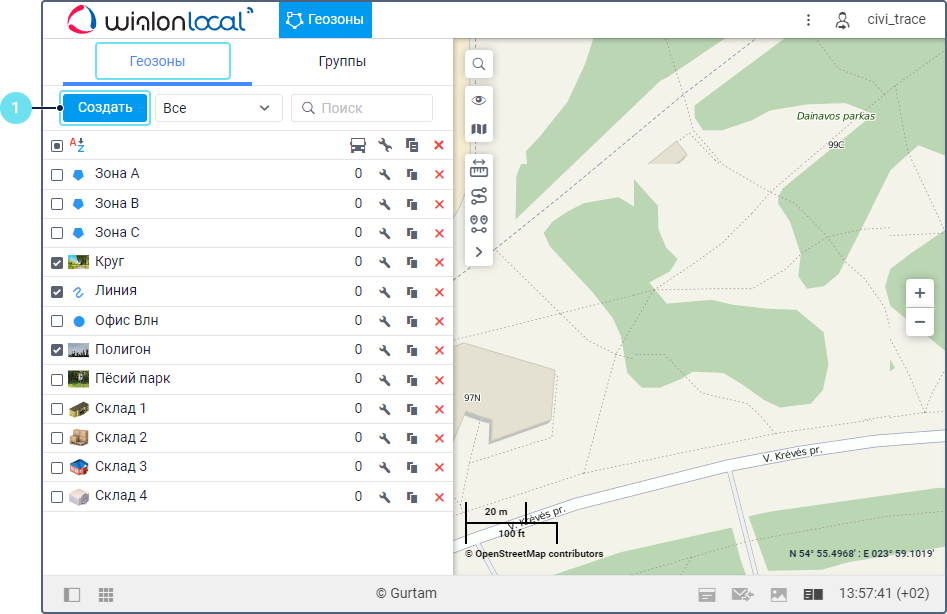Delete the Зона C geofence
Screen dimensions: 947x614
(x=439, y=233)
